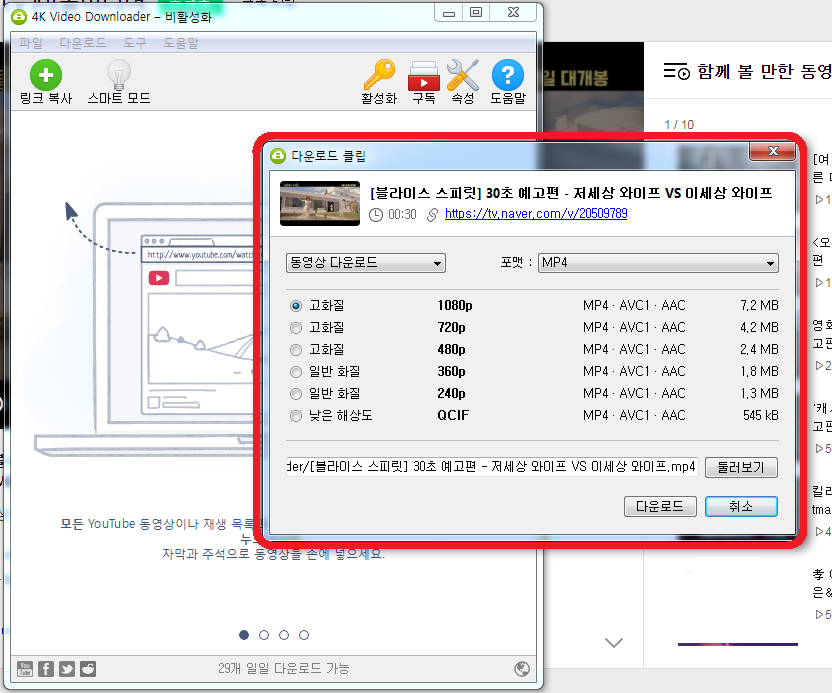Click the 1,8 MB file size text

coord(759,371)
